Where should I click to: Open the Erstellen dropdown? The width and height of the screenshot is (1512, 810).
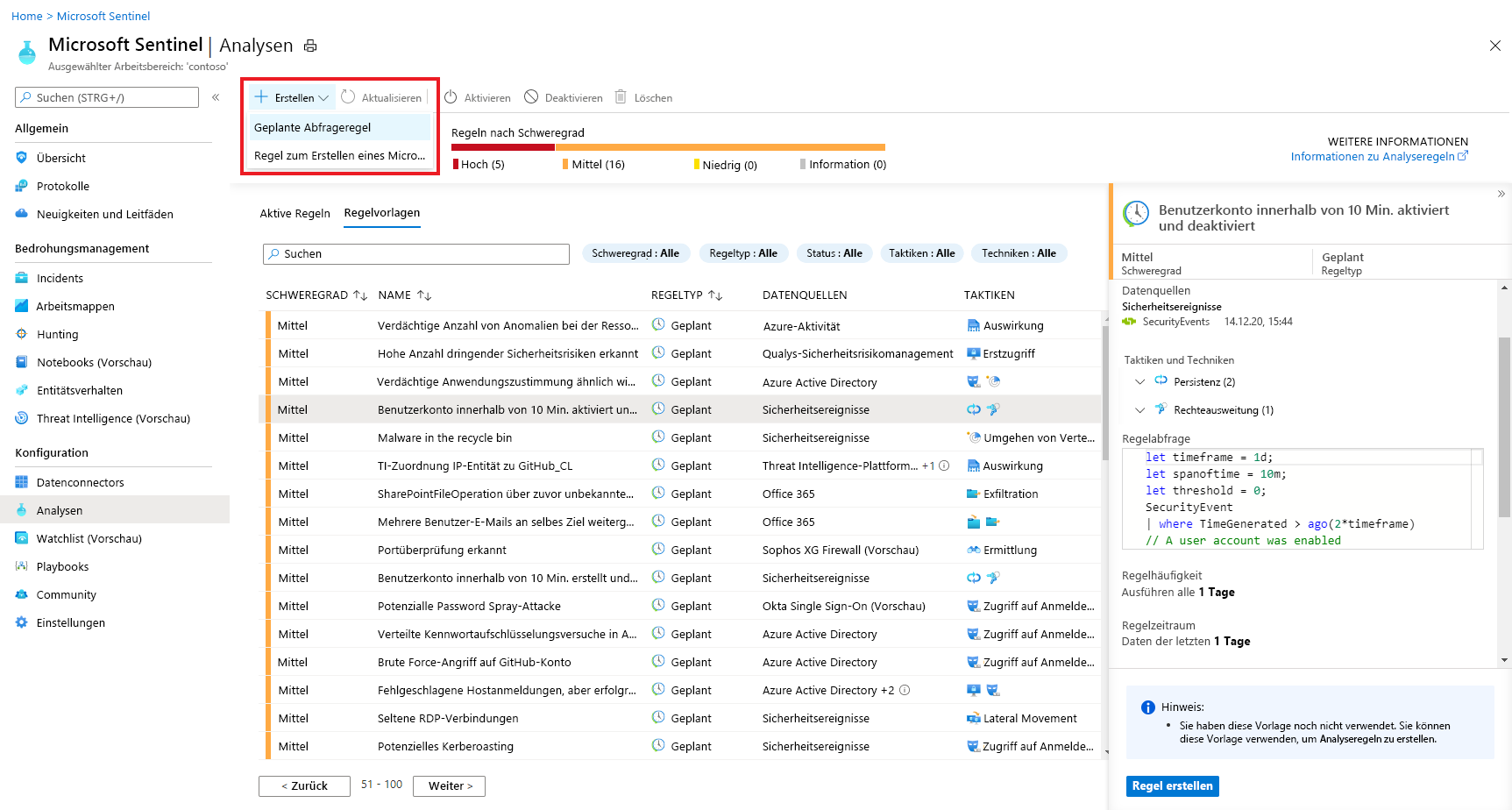point(292,97)
